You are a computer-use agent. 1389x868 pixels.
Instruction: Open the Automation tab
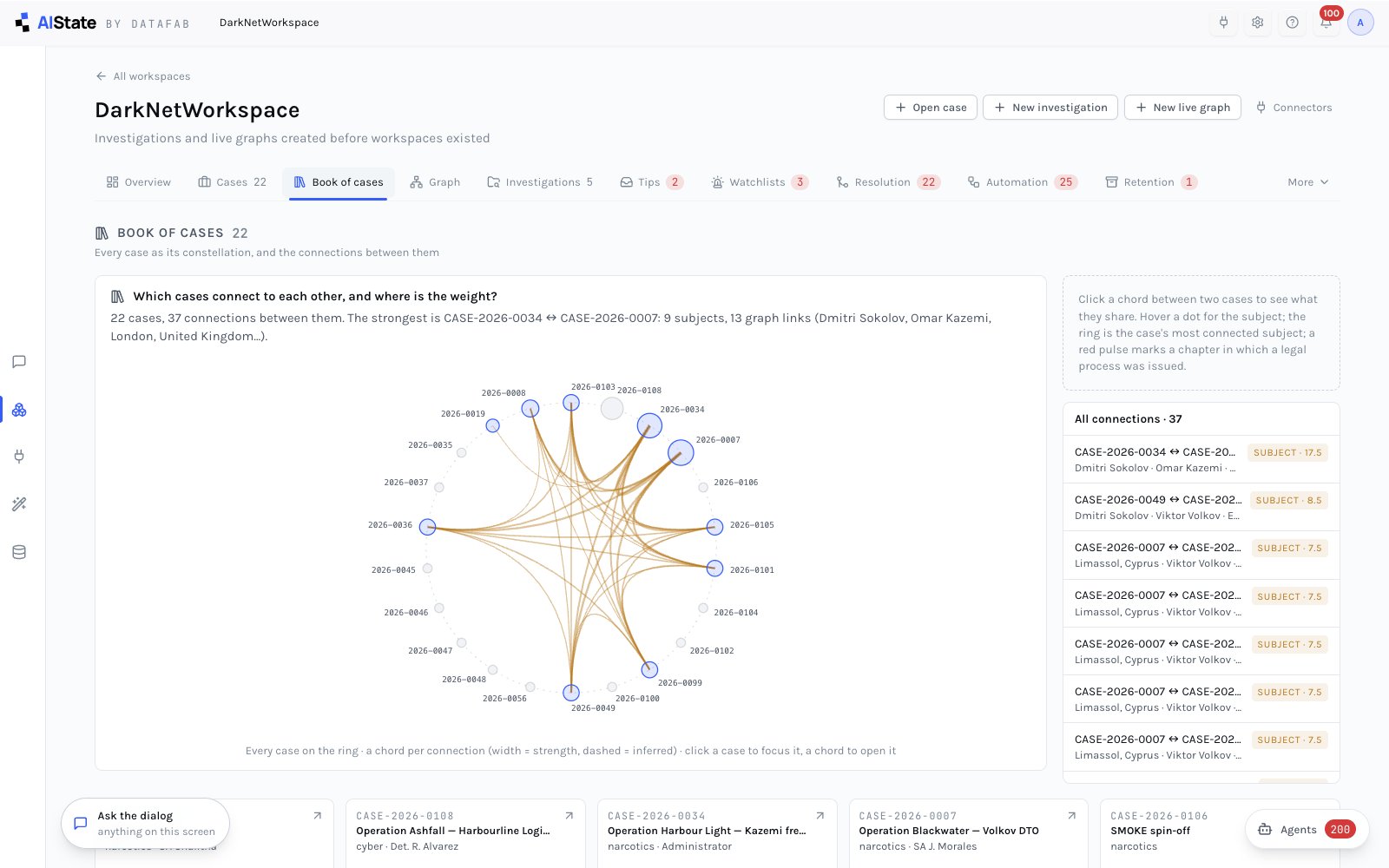pyautogui.click(x=1023, y=182)
